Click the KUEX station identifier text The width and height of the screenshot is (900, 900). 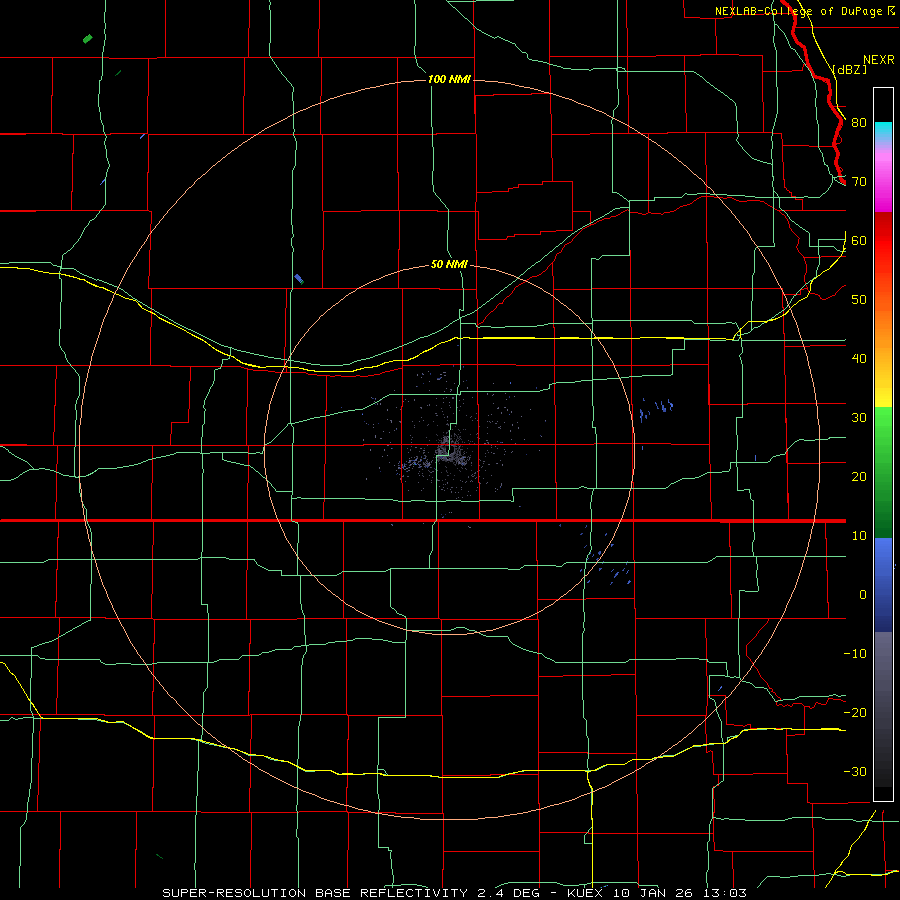(x=585, y=893)
